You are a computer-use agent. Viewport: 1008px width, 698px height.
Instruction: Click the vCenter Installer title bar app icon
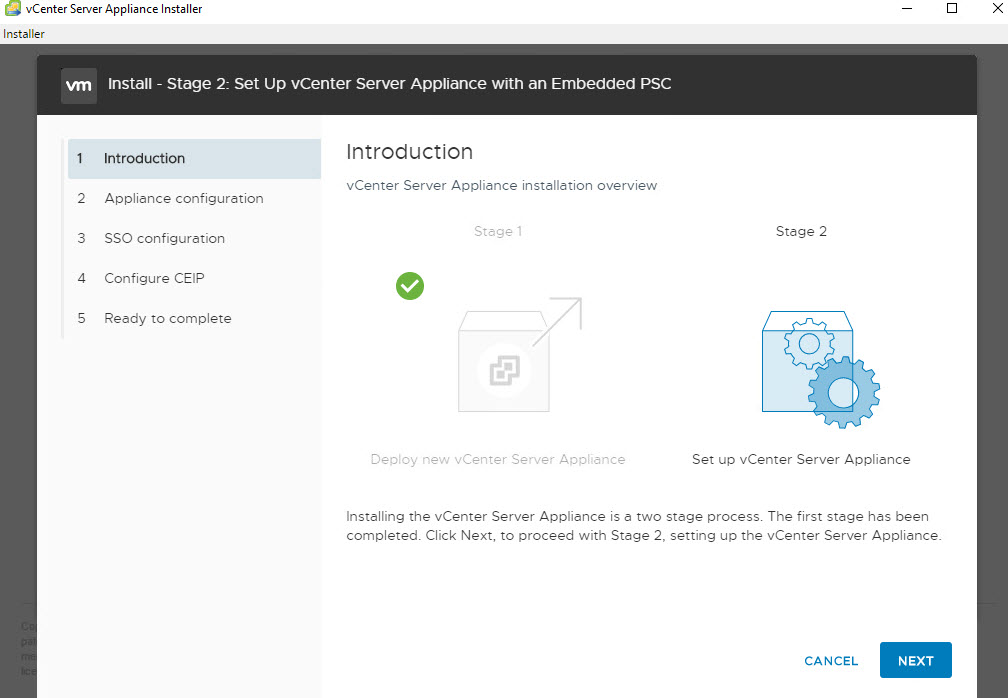pos(12,9)
